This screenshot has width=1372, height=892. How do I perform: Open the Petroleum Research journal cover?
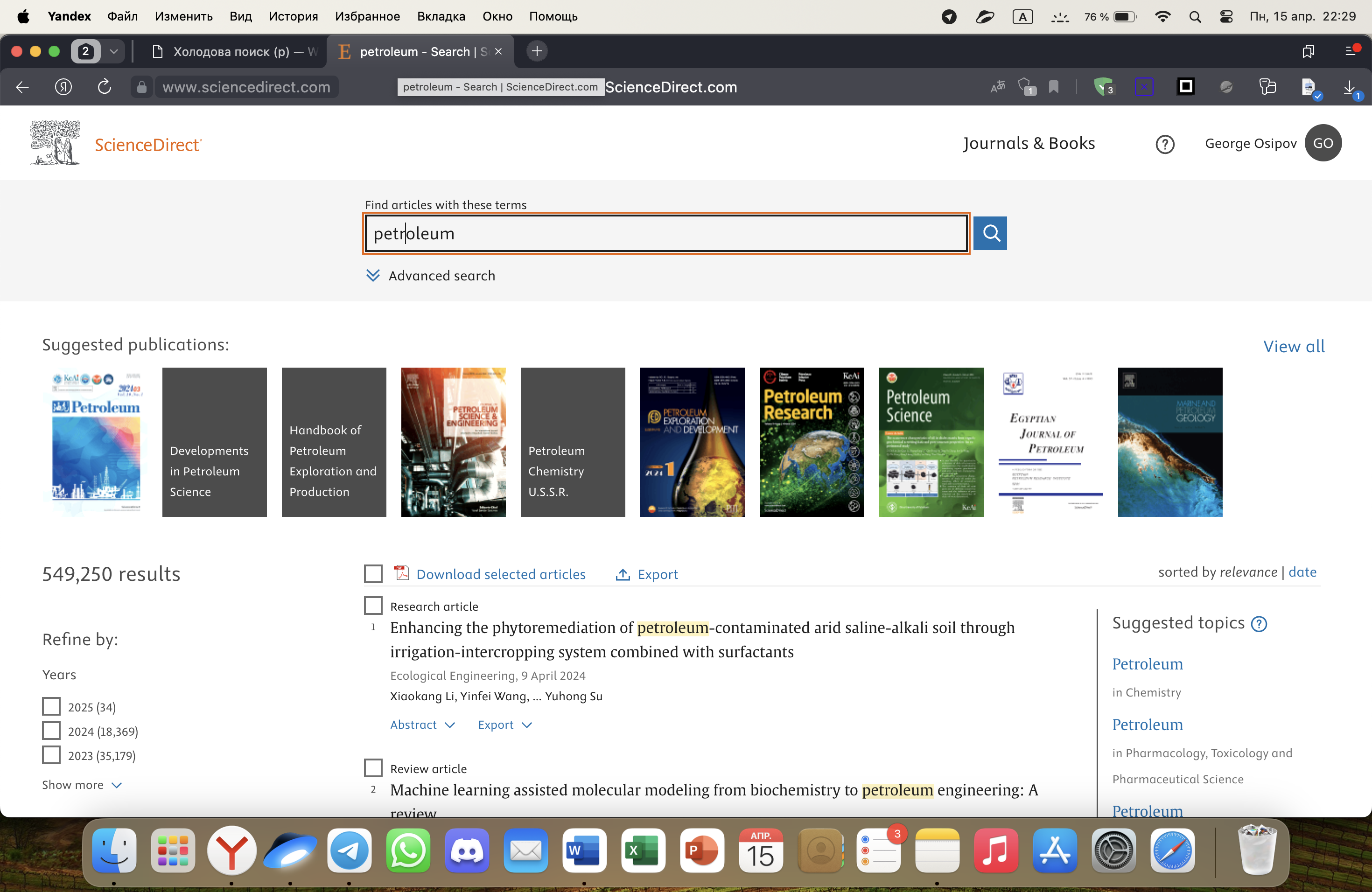(811, 442)
